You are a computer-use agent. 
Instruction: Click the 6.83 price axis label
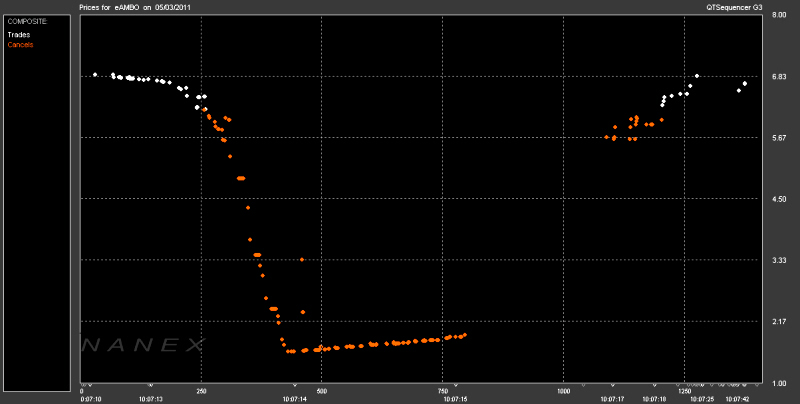(779, 77)
